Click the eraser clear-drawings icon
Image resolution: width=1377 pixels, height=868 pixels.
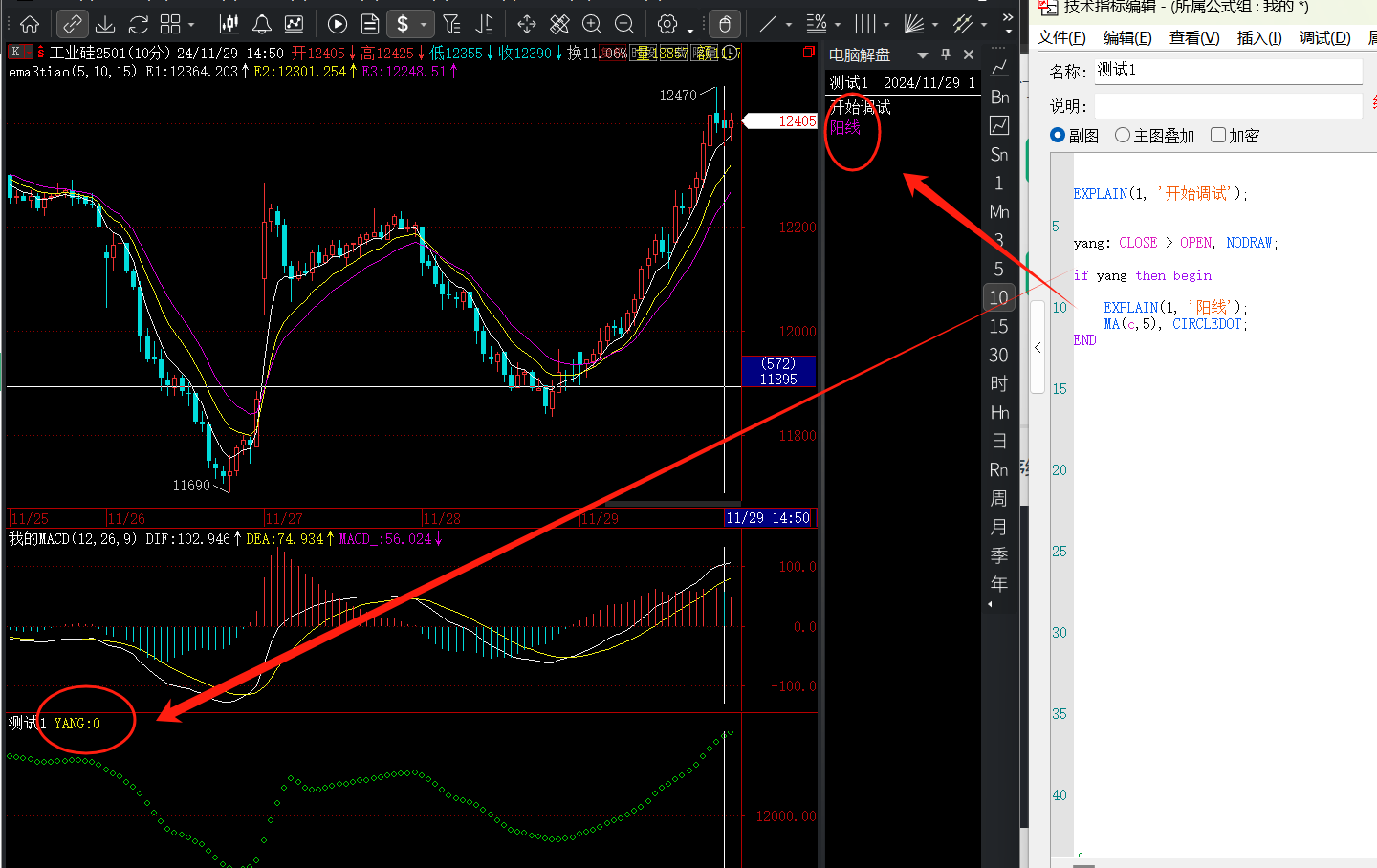point(559,24)
